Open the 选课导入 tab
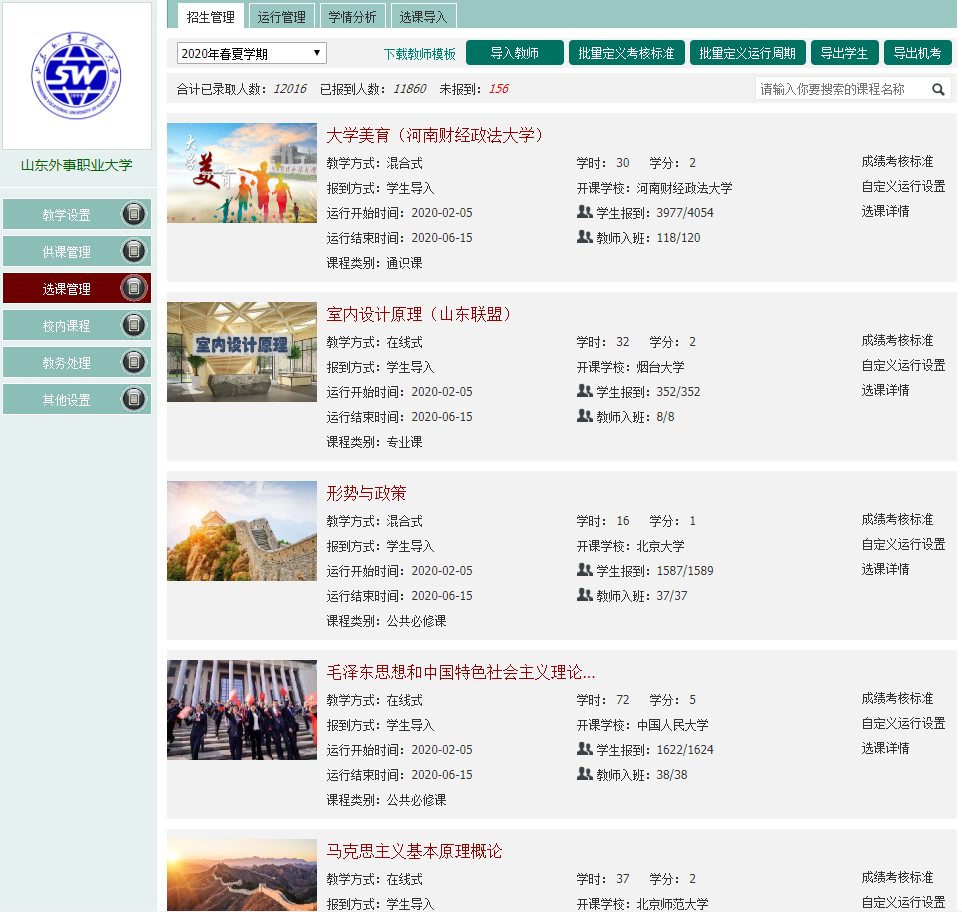Screen dimensions: 962x912 click(423, 17)
